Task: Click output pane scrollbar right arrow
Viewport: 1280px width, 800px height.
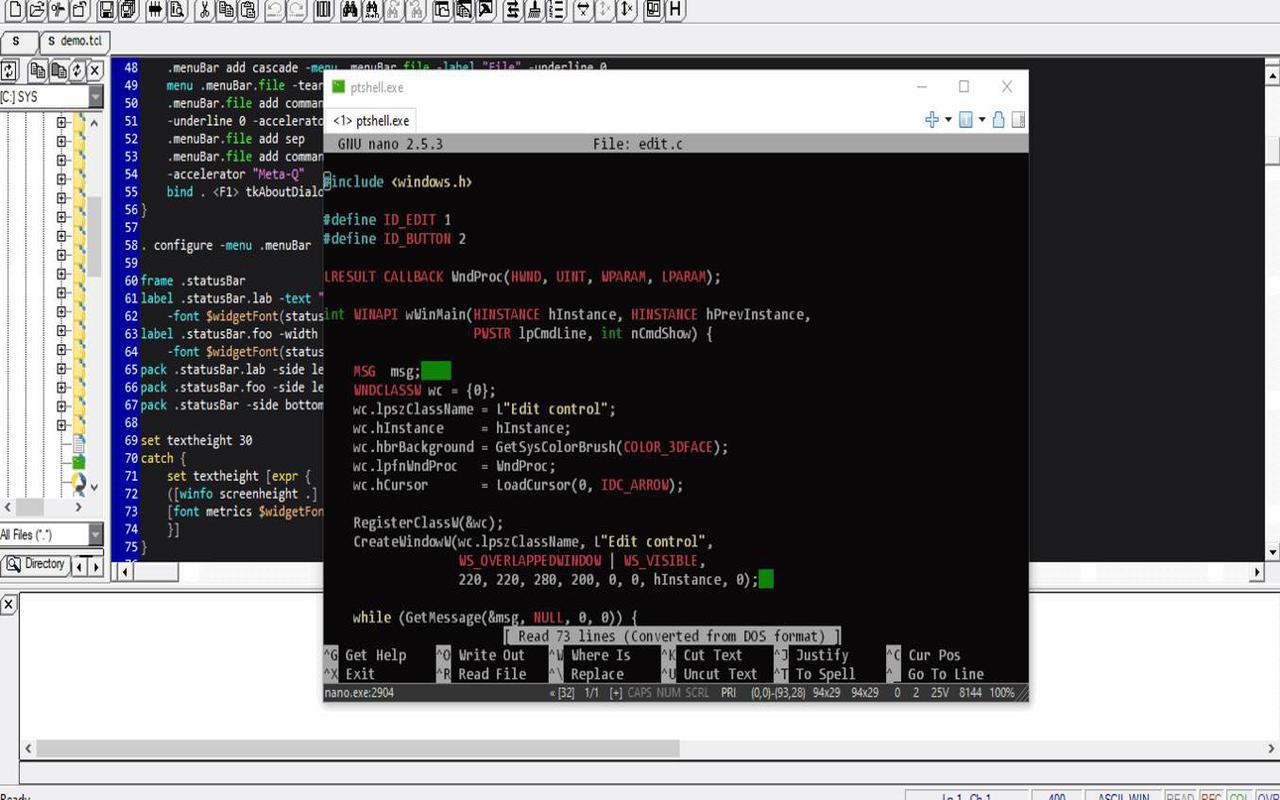Action: pyautogui.click(x=1271, y=748)
